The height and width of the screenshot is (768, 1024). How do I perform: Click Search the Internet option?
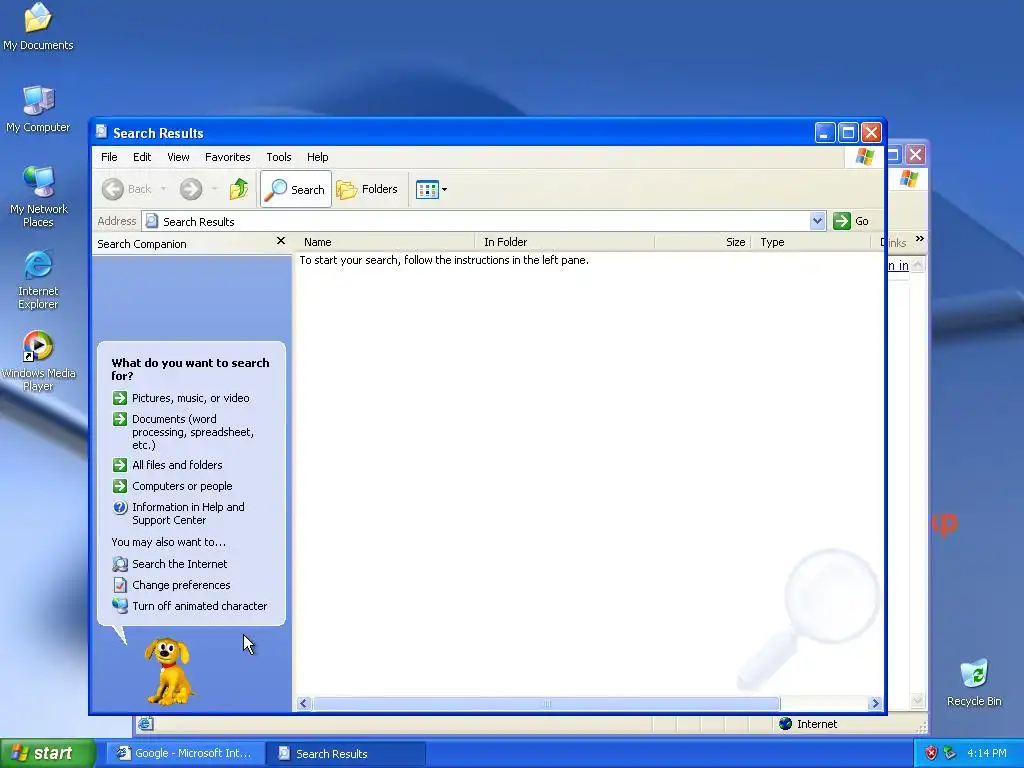point(170,564)
